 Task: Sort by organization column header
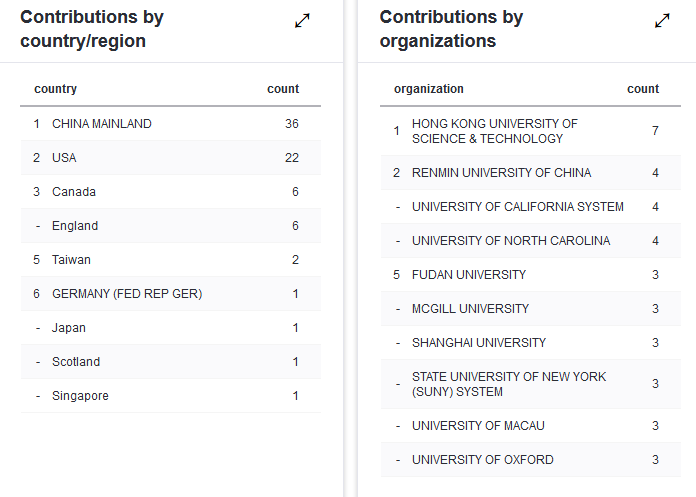[429, 89]
